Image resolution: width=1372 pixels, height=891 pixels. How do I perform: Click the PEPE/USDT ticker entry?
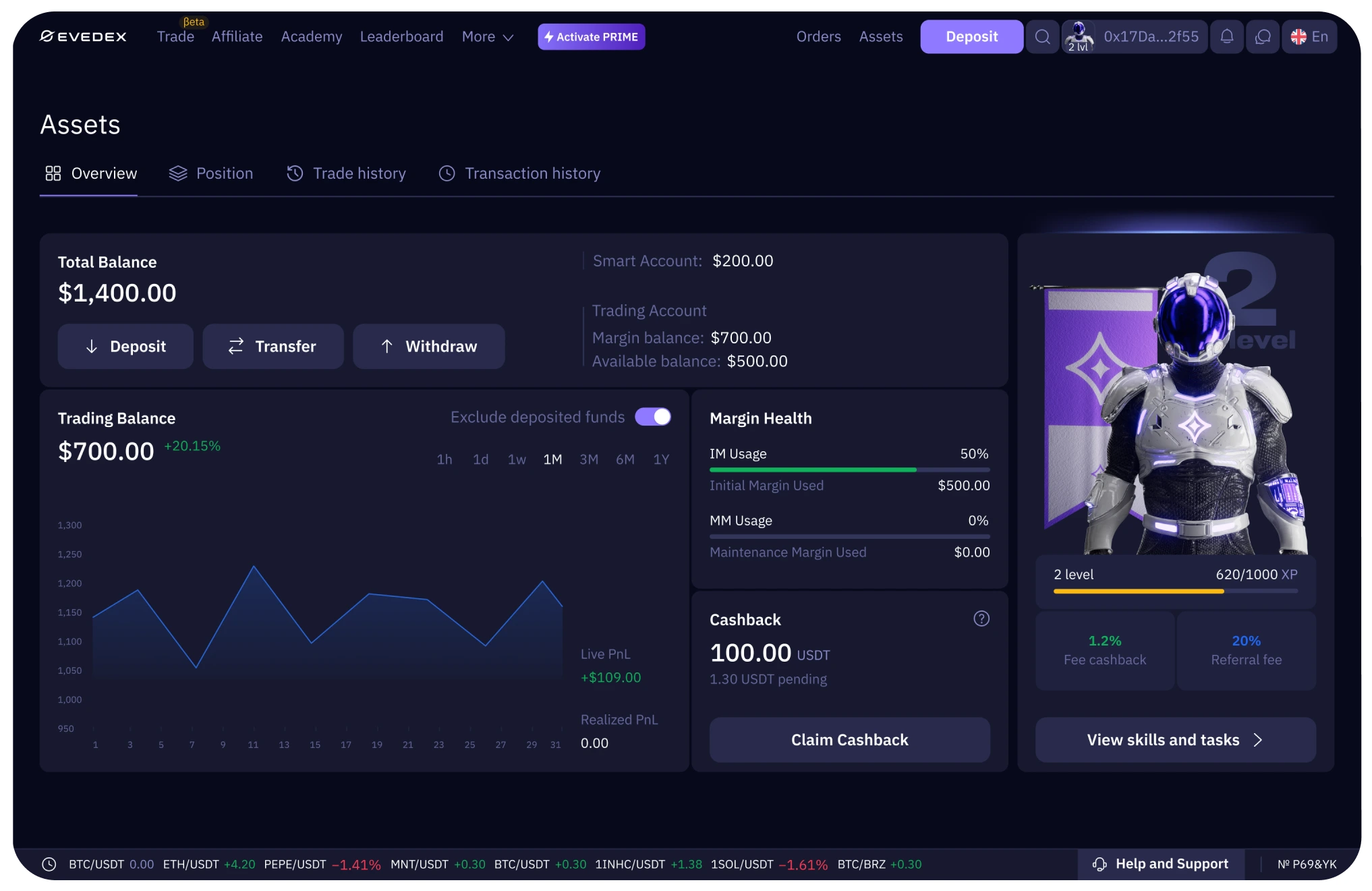click(322, 864)
